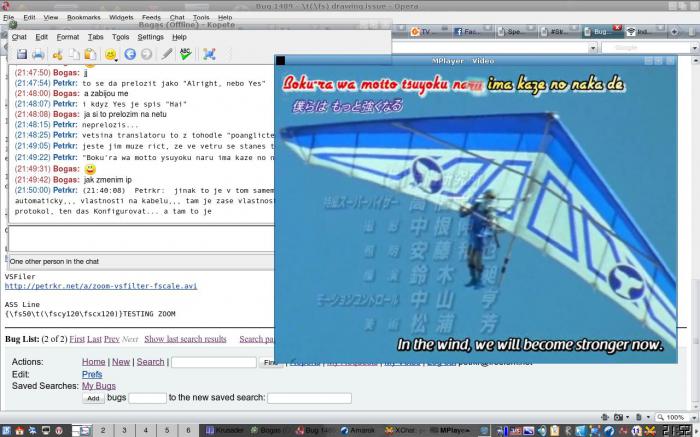Switch to virtual desktop 6 in pager
700x437 pixels.
188,431
